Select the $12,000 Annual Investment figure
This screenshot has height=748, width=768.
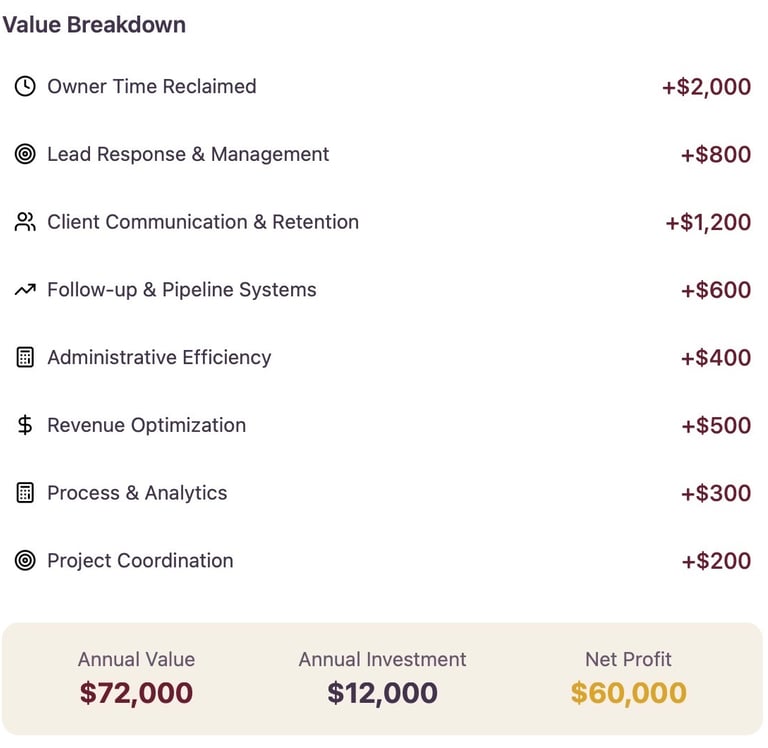(383, 692)
